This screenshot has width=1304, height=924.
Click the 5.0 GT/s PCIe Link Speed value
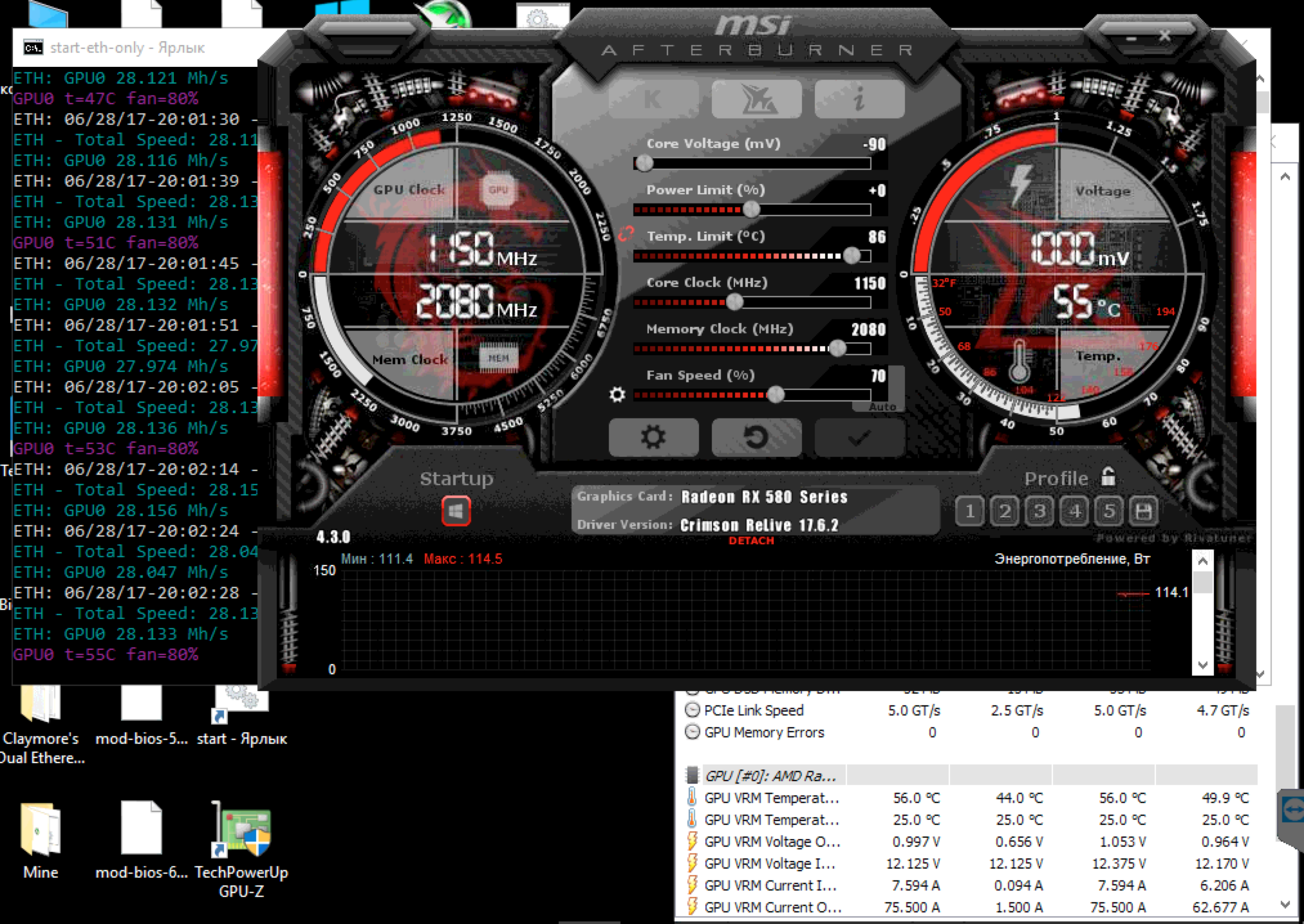click(x=914, y=710)
